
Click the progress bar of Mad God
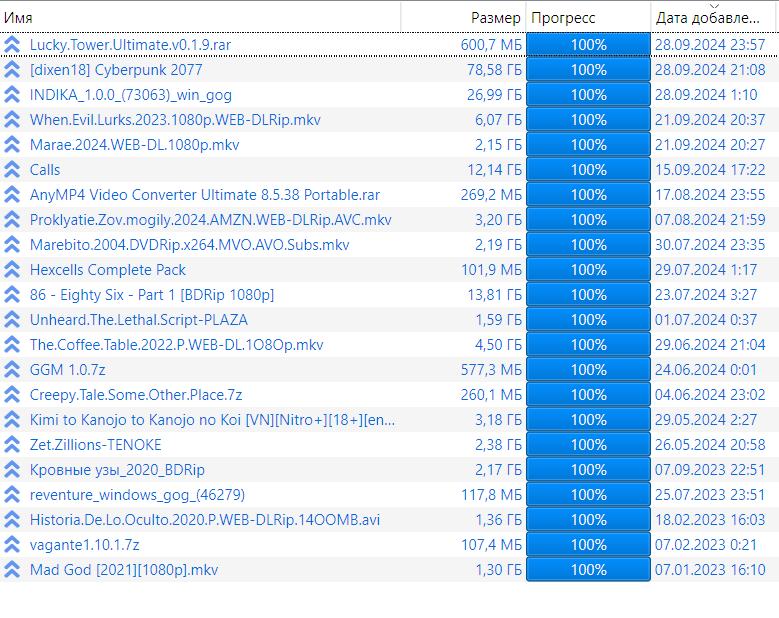(x=588, y=570)
